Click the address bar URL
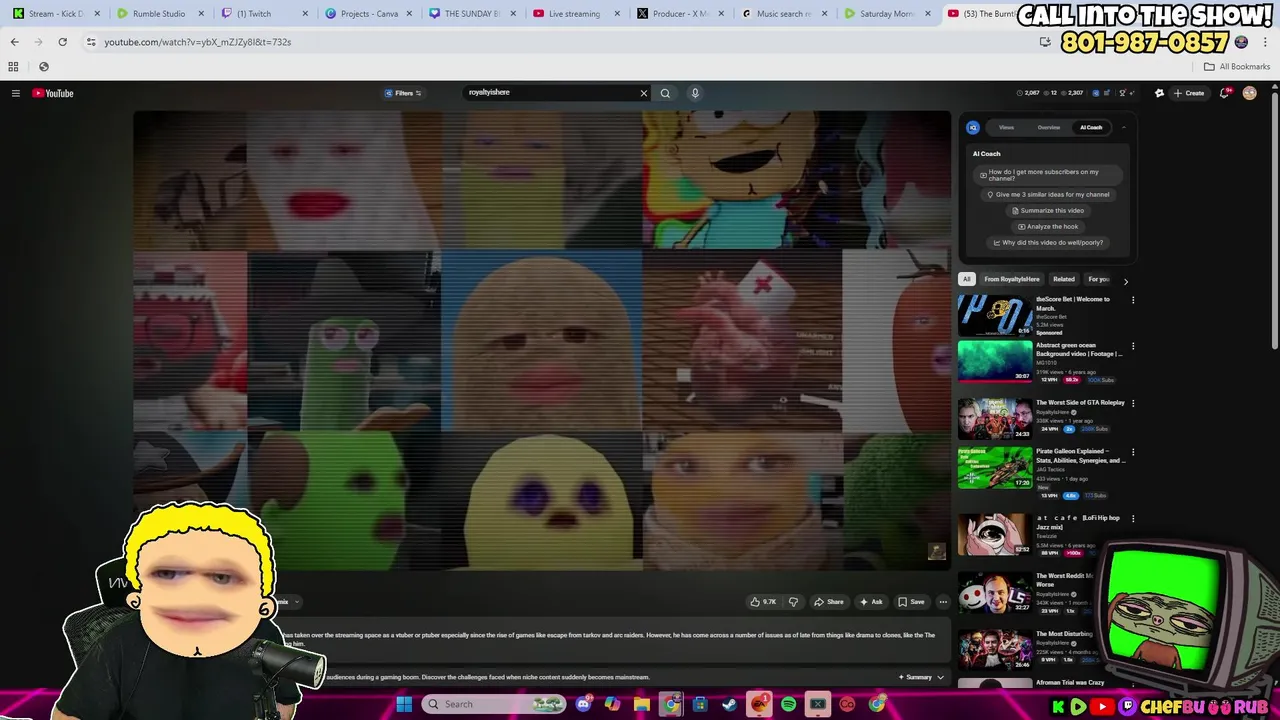The image size is (1280, 720). pos(198,42)
